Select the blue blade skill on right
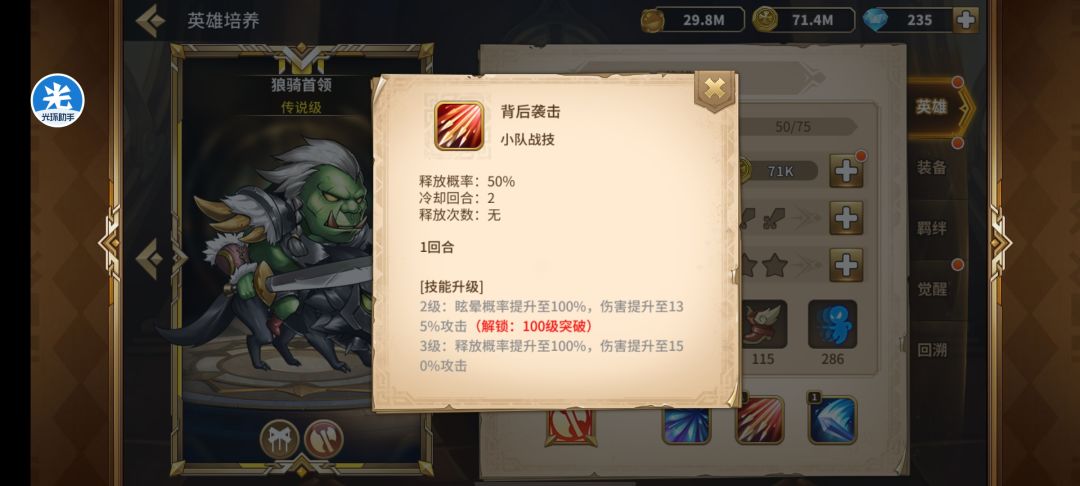 (832, 419)
